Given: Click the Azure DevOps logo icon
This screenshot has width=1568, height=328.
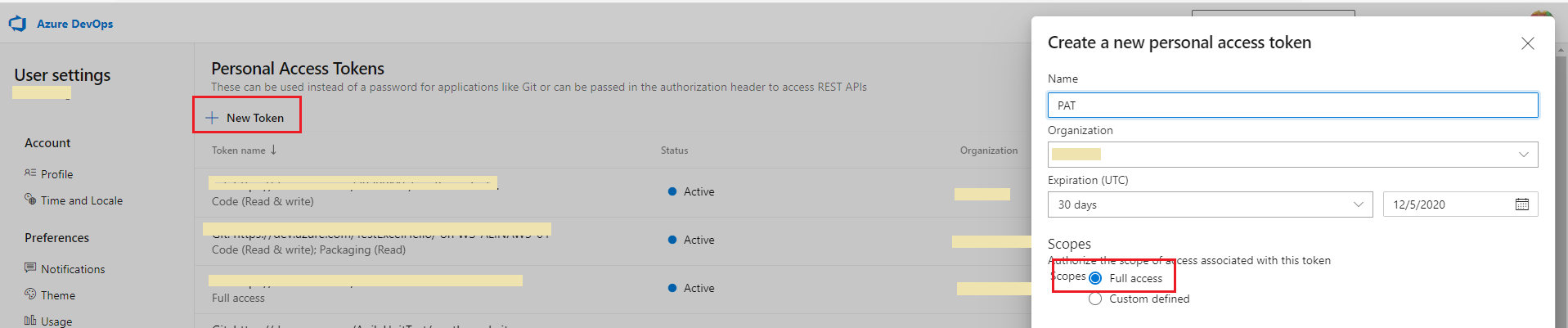Looking at the screenshot, I should pos(17,24).
